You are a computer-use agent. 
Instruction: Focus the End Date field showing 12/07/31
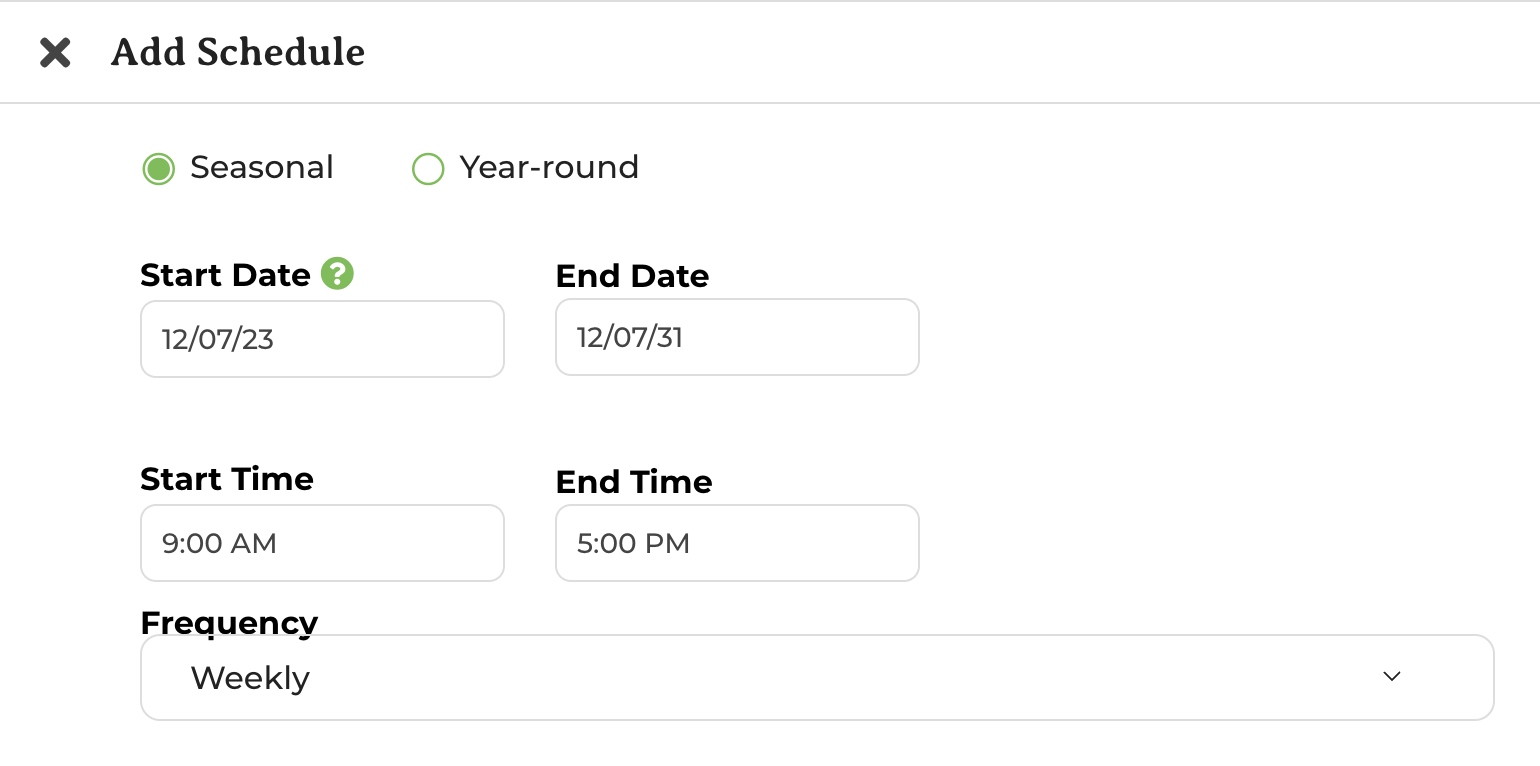click(x=737, y=337)
